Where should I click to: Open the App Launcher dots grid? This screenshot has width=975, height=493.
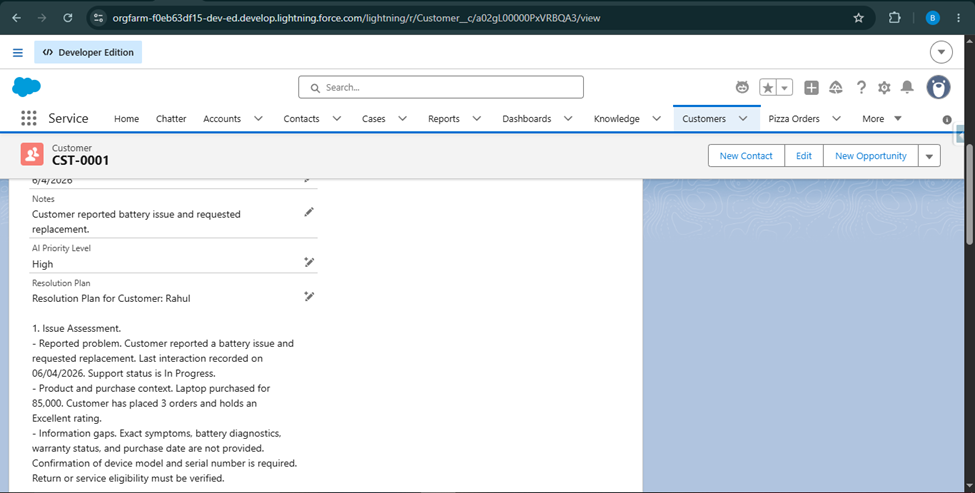pyautogui.click(x=29, y=118)
